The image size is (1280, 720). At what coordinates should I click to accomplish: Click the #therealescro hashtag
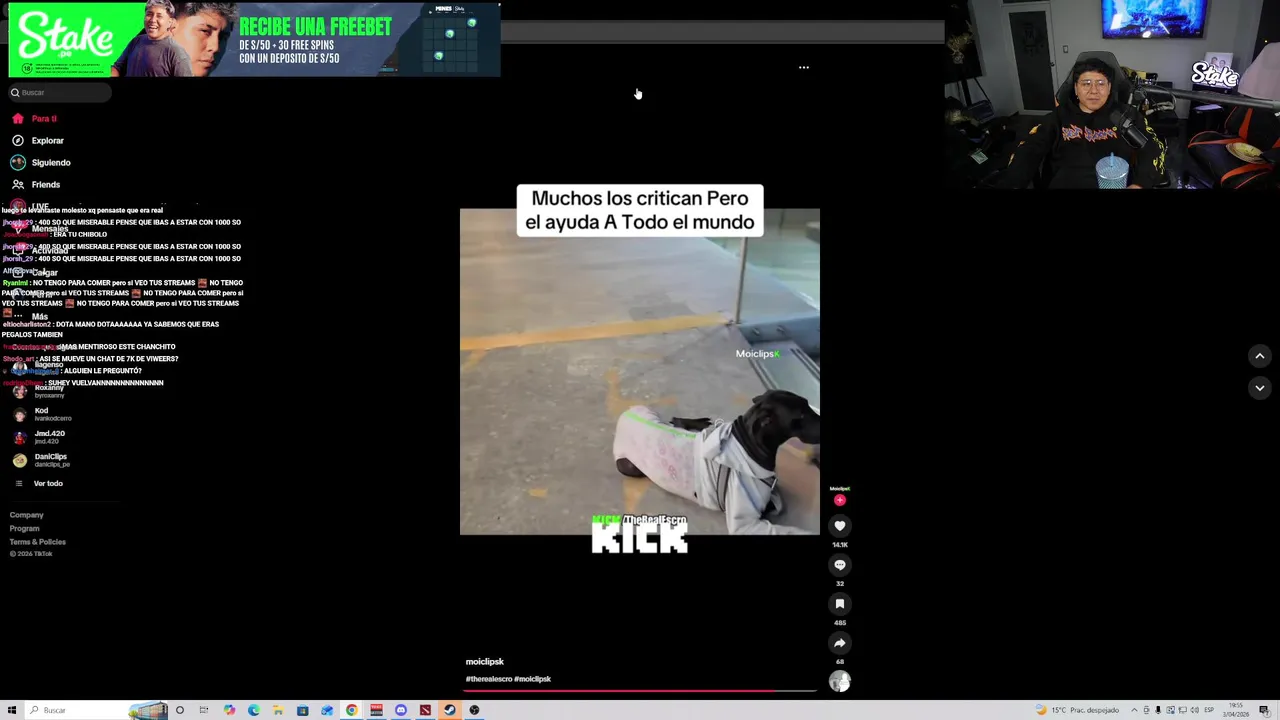[488, 679]
